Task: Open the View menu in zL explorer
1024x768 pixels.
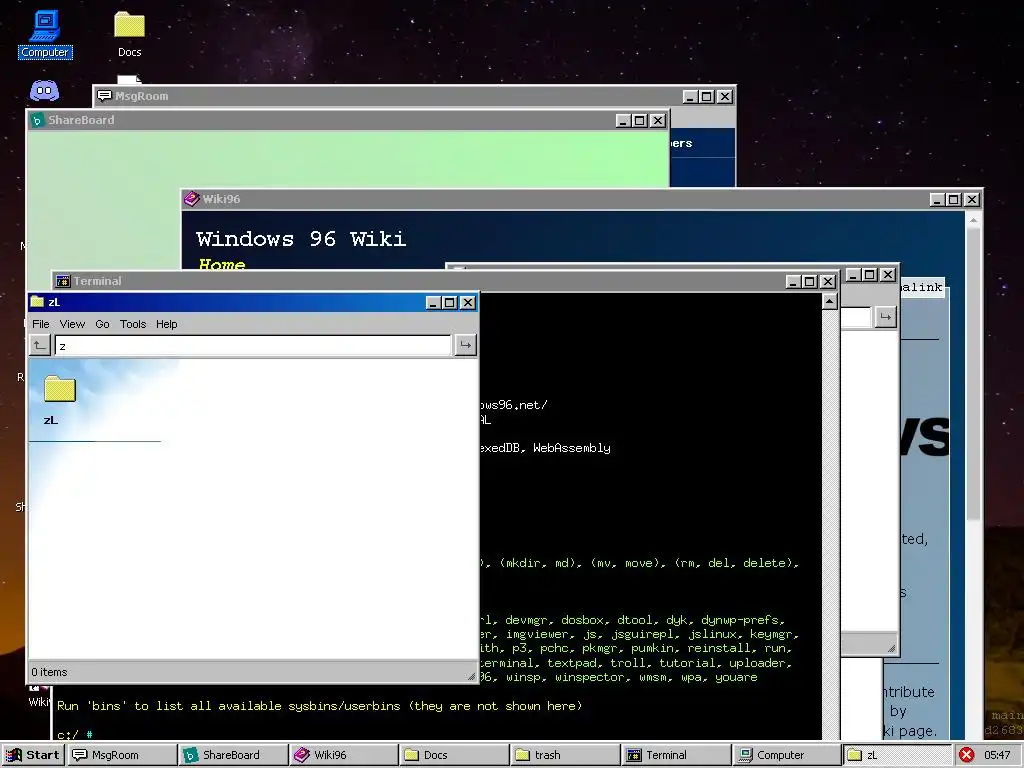Action: point(72,324)
